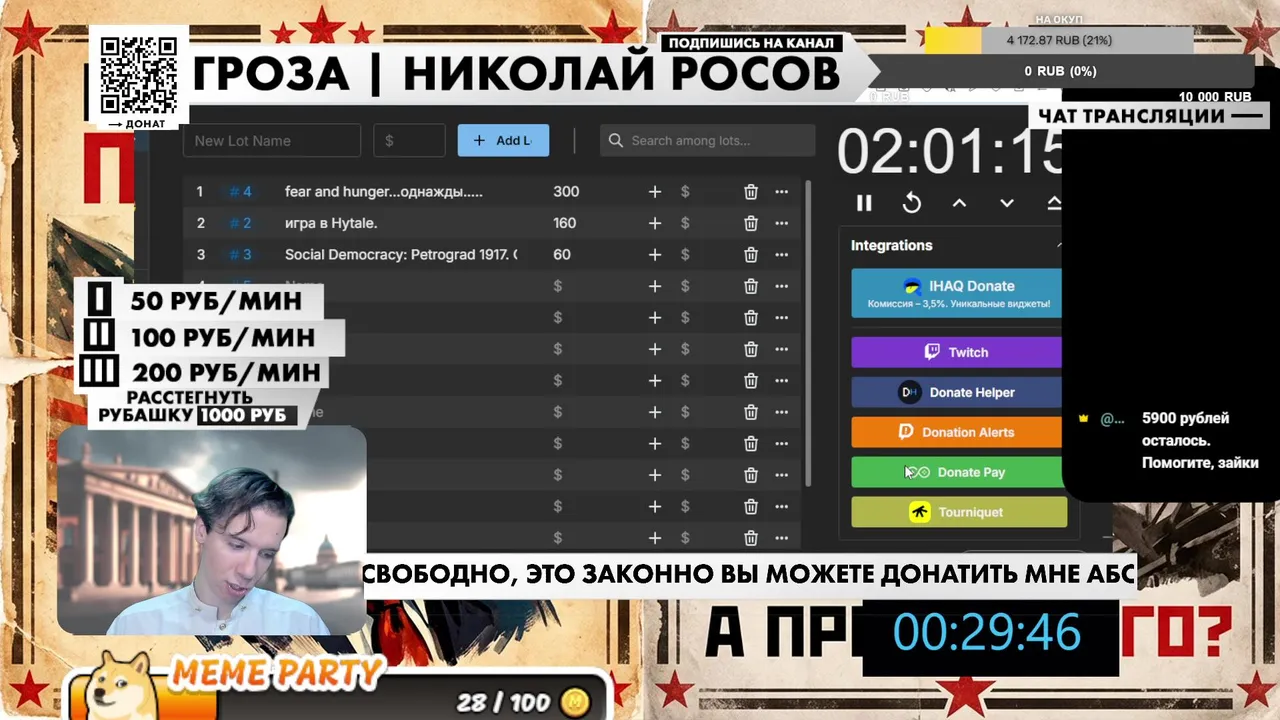Screen dimensions: 1280x720
Task: Click the Integrations heading
Action: click(x=891, y=245)
